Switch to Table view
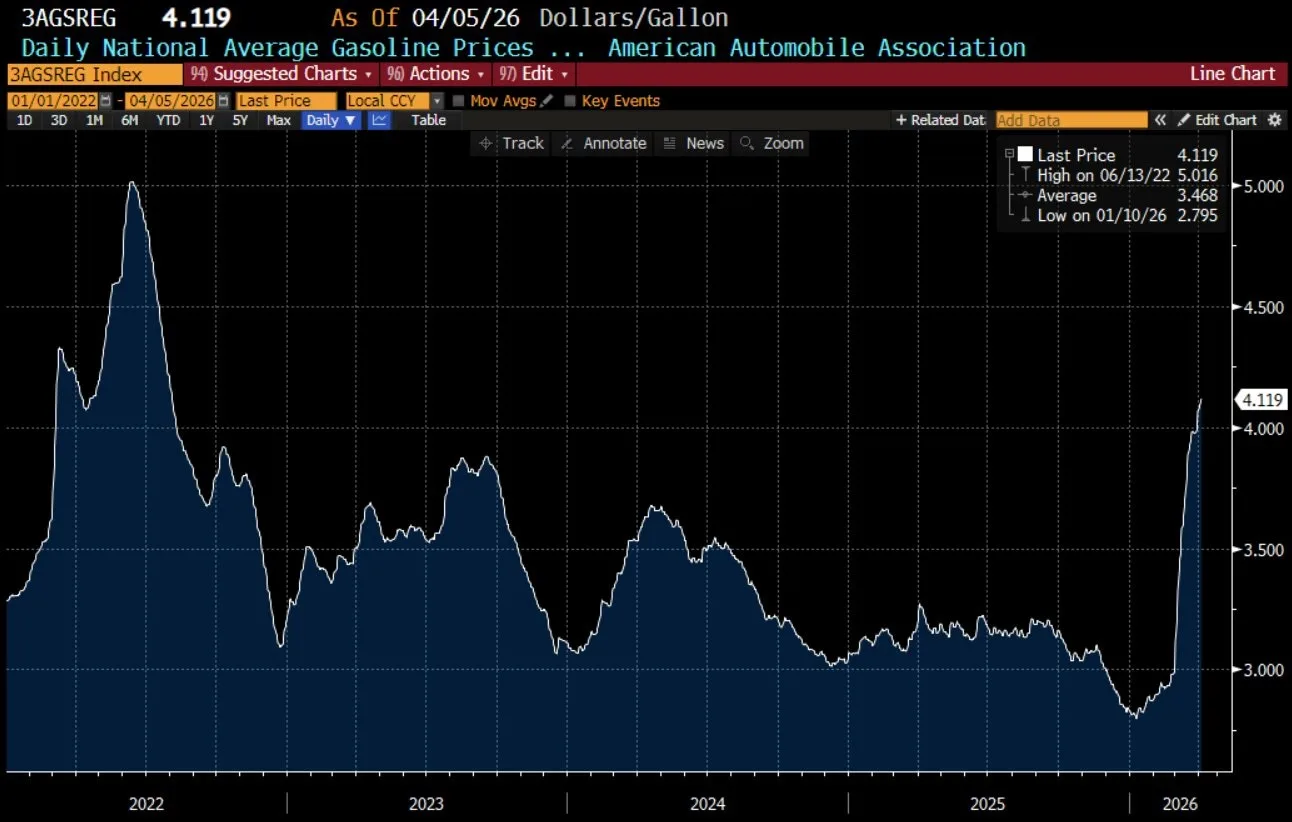 pos(429,120)
